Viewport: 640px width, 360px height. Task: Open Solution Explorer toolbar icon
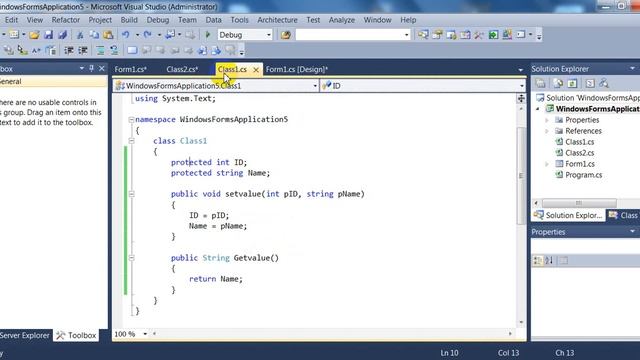point(423,35)
